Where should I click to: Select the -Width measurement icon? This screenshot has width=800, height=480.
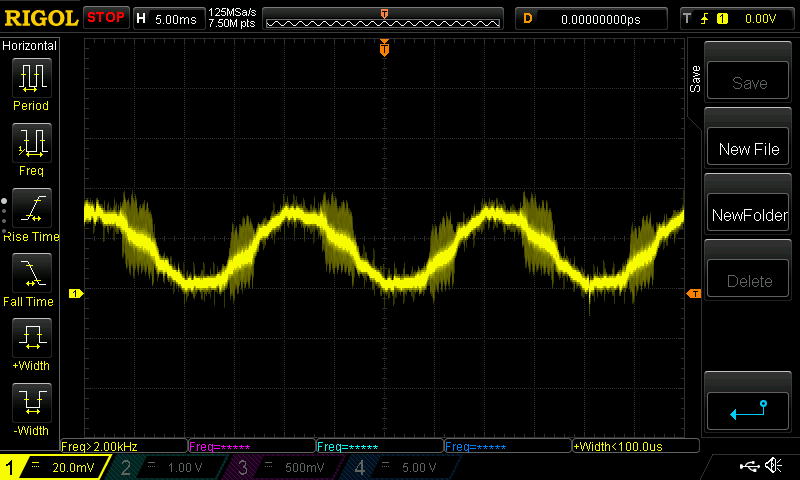[x=31, y=408]
